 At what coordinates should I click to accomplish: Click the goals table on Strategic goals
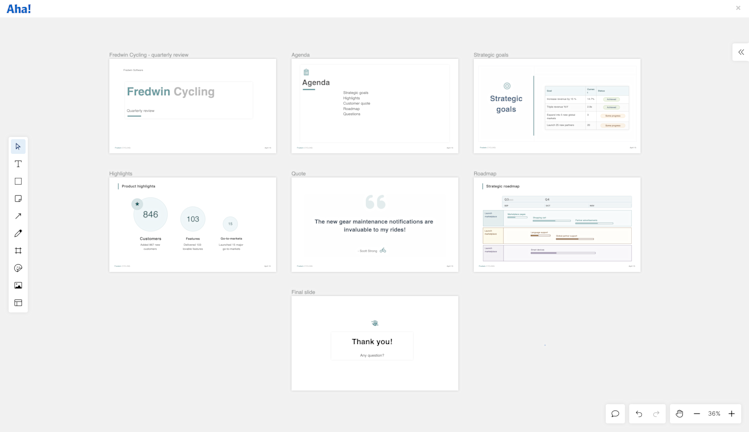point(587,108)
